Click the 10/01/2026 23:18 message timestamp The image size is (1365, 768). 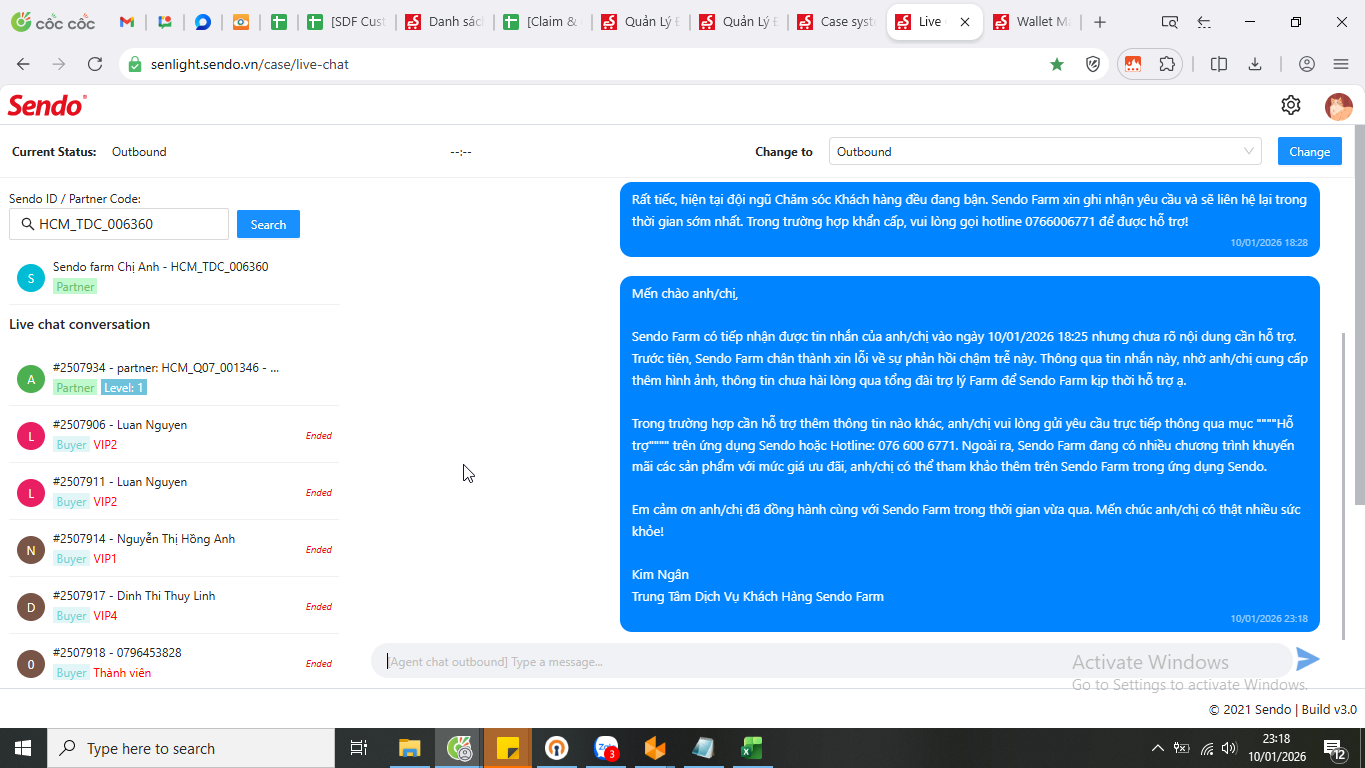(x=1269, y=619)
